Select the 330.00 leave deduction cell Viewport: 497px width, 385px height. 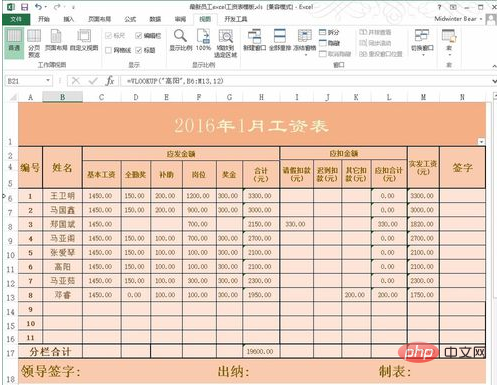(x=297, y=224)
